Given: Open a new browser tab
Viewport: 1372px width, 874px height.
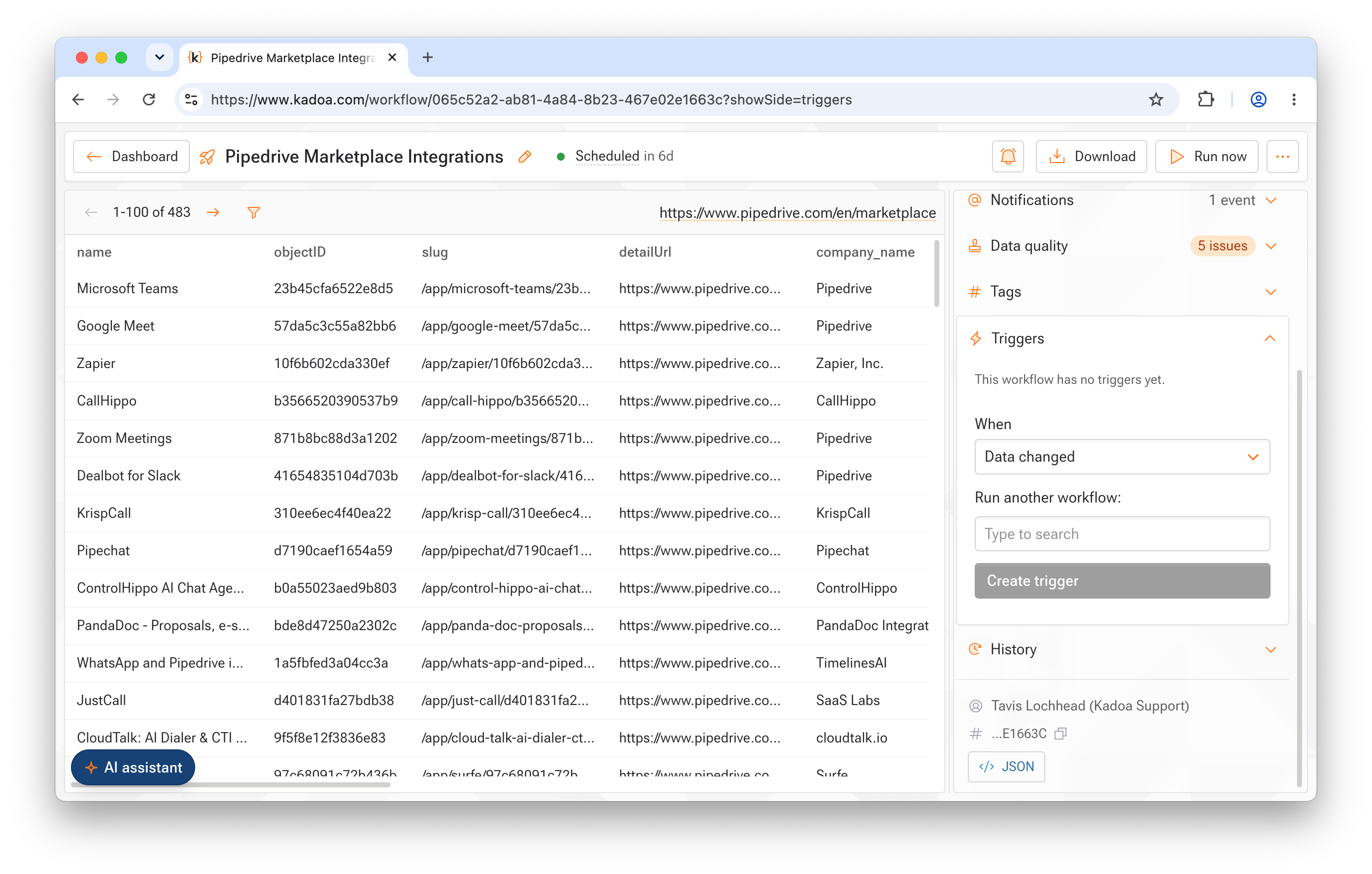Looking at the screenshot, I should pos(427,58).
